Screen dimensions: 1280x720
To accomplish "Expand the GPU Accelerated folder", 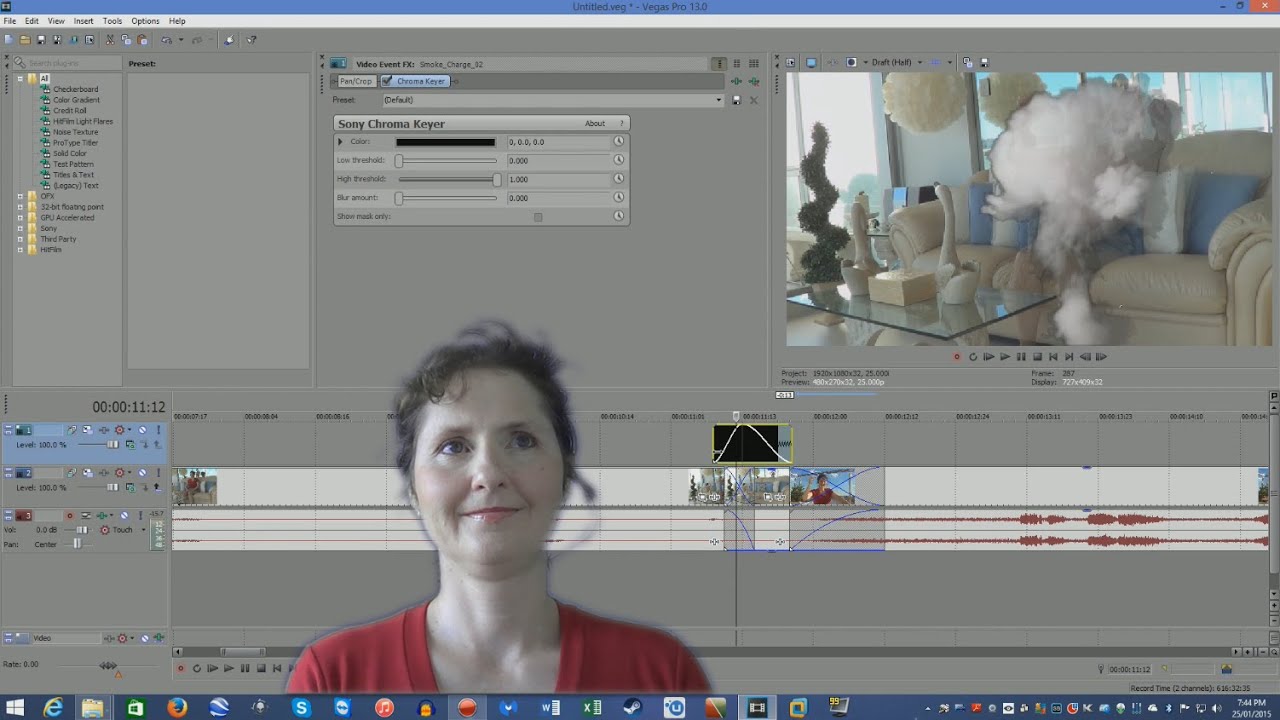I will pyautogui.click(x=20, y=217).
